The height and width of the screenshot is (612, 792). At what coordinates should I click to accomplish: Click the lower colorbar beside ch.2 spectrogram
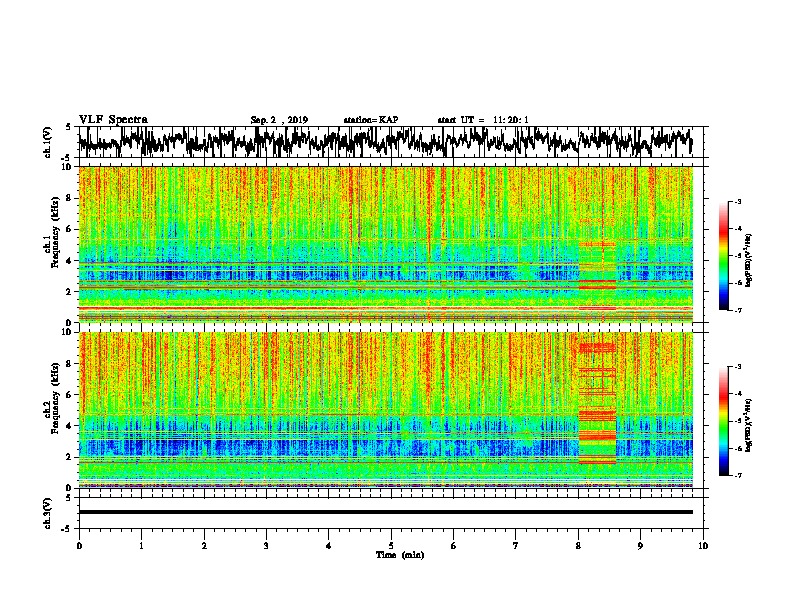point(723,421)
